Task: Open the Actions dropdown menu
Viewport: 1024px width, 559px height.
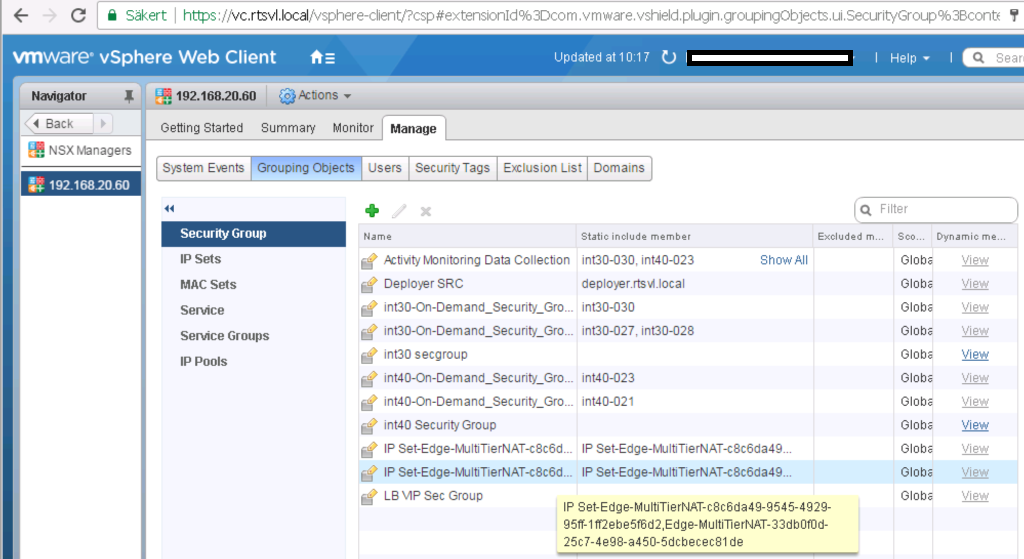Action: point(315,95)
